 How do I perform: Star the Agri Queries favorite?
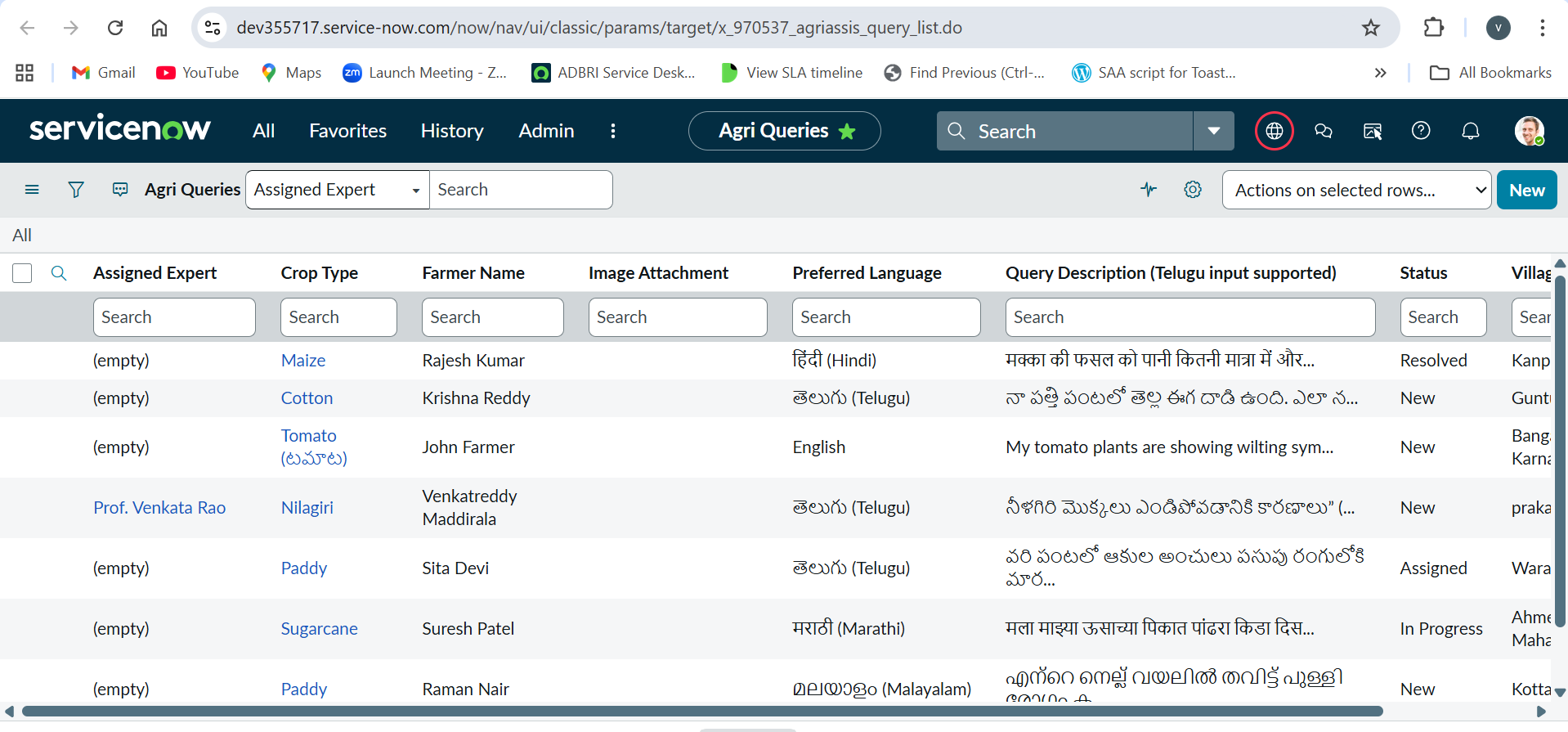(848, 132)
